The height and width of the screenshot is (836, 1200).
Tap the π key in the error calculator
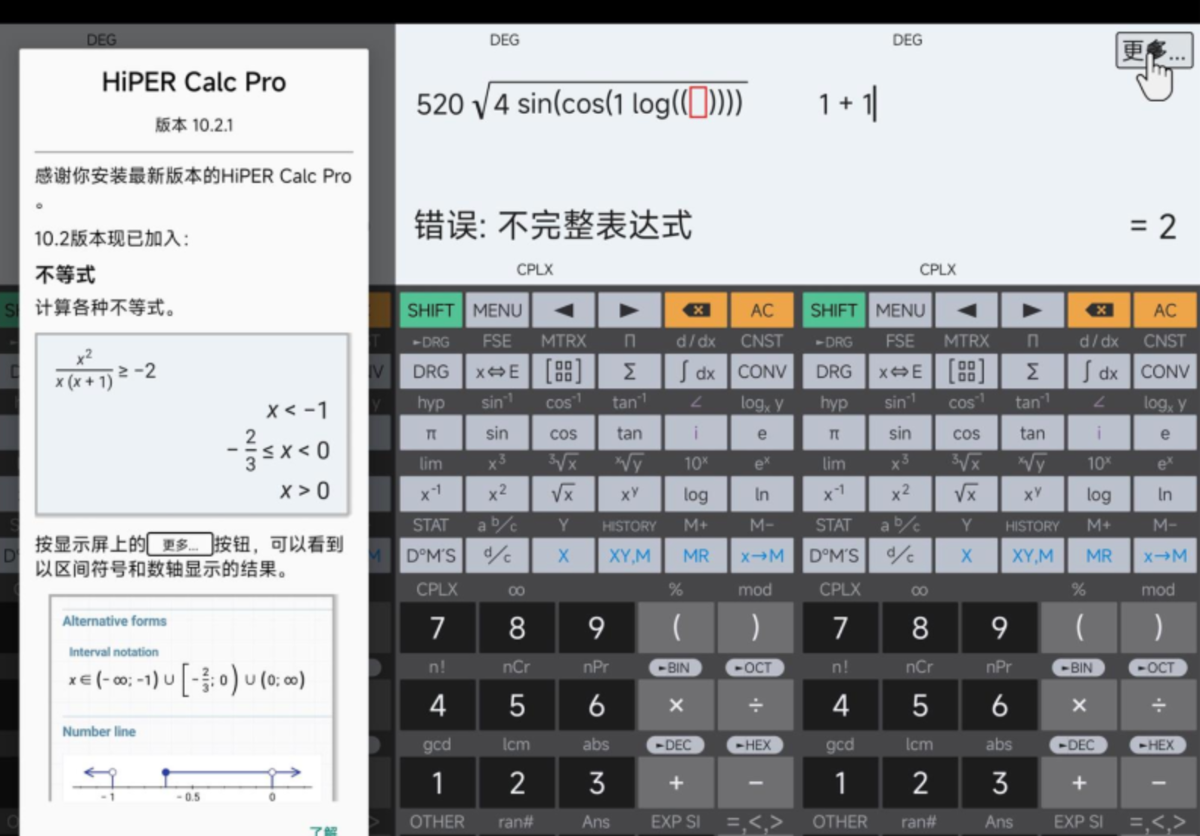click(x=431, y=433)
